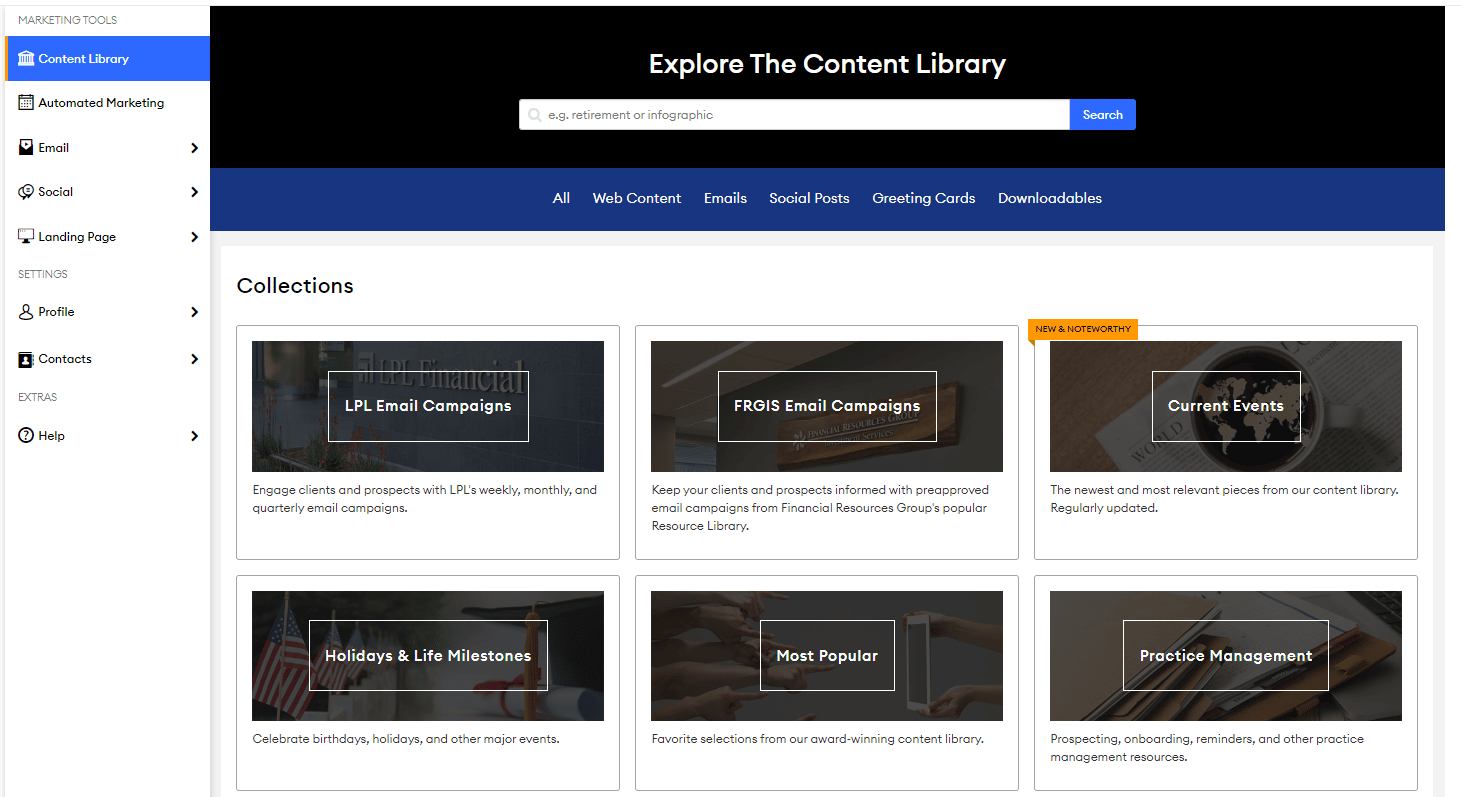Click the Help question mark icon

click(26, 436)
